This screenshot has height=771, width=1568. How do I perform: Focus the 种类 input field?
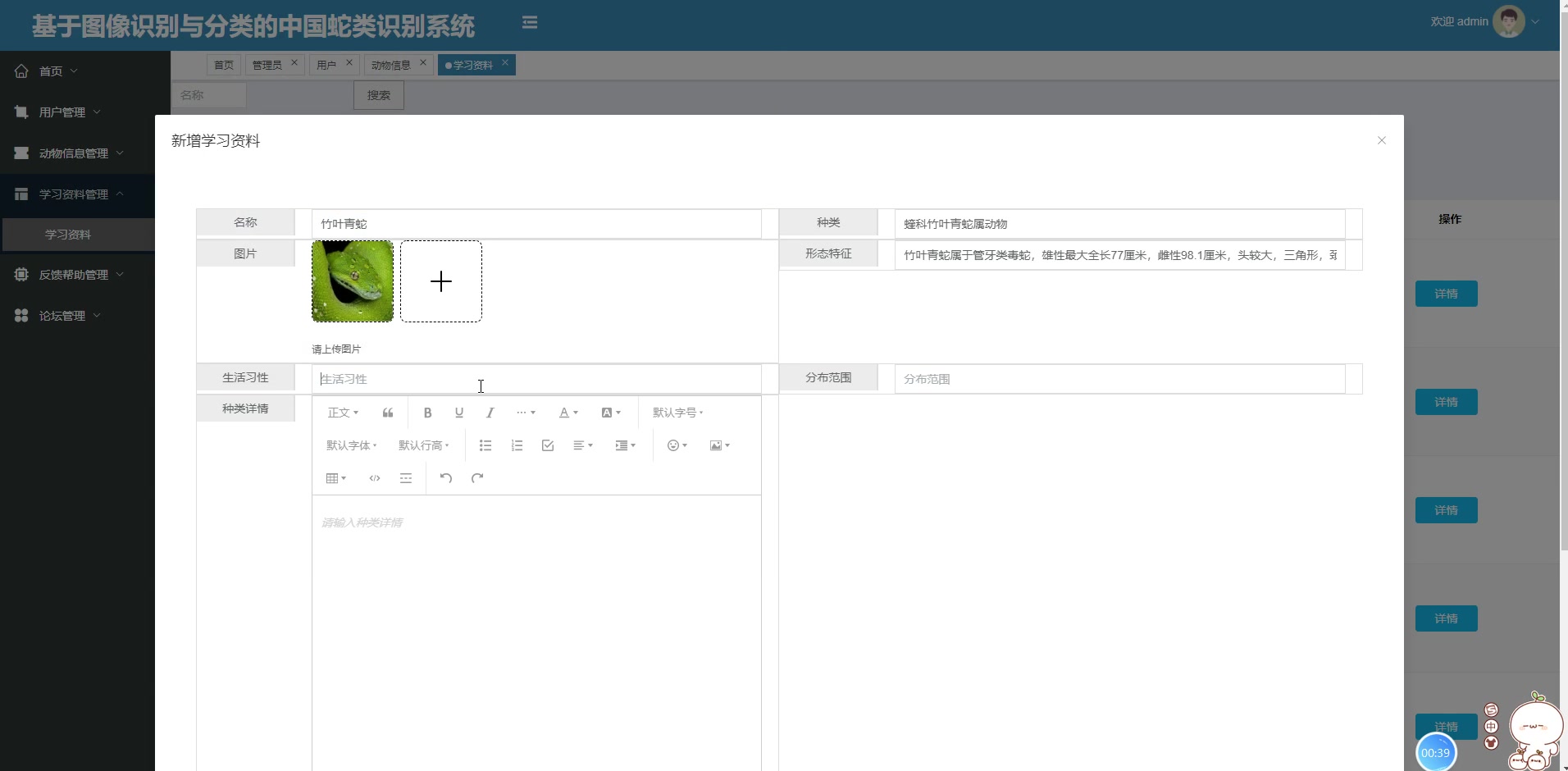[x=1119, y=224]
